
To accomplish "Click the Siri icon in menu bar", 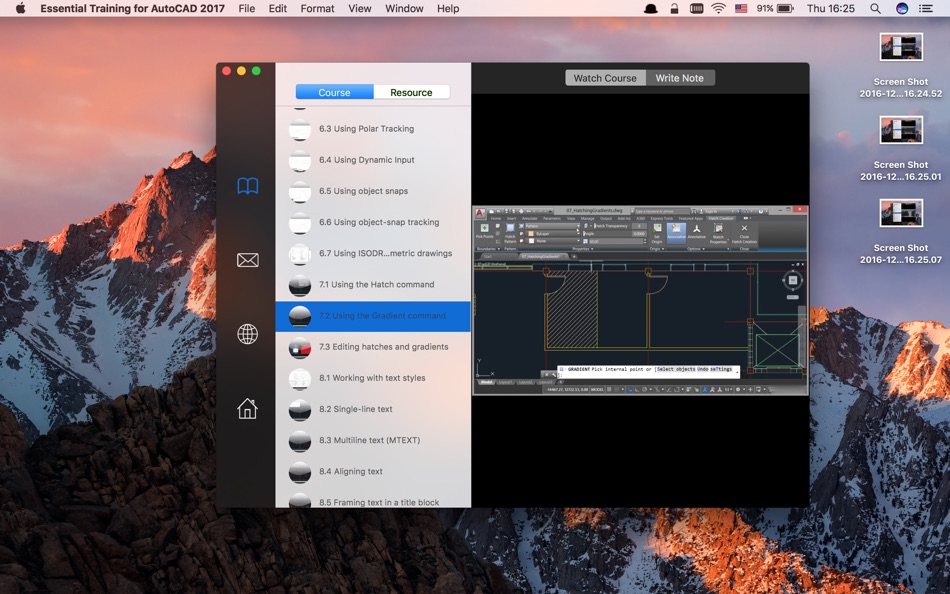I will pyautogui.click(x=902, y=8).
